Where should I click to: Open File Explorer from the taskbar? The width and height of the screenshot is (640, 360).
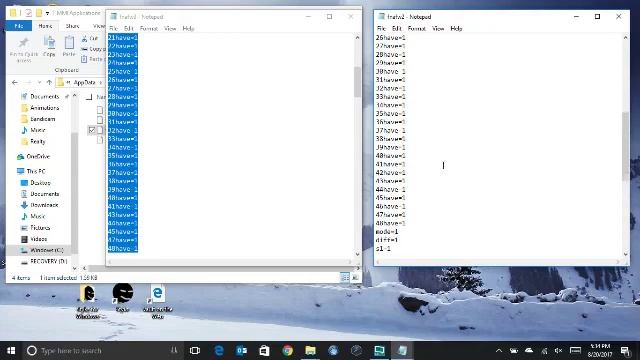point(311,351)
